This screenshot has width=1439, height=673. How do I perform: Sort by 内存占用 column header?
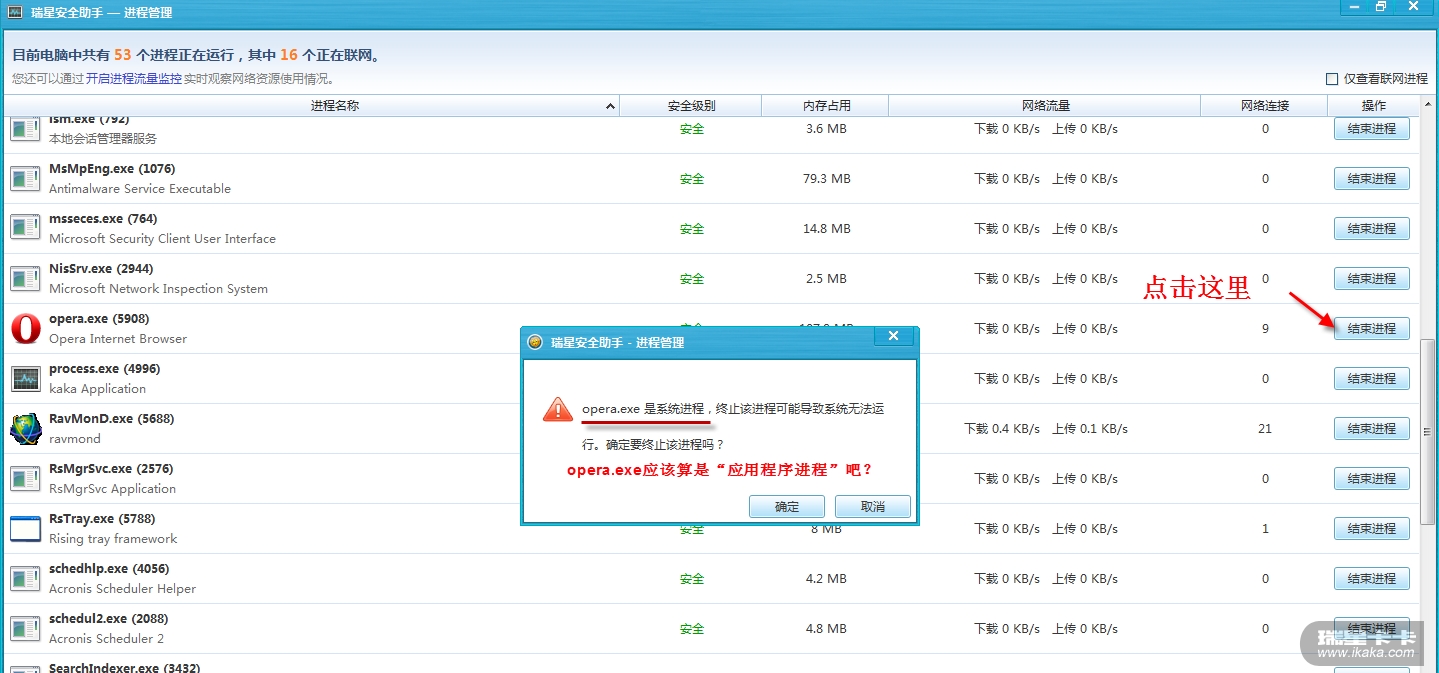point(826,105)
